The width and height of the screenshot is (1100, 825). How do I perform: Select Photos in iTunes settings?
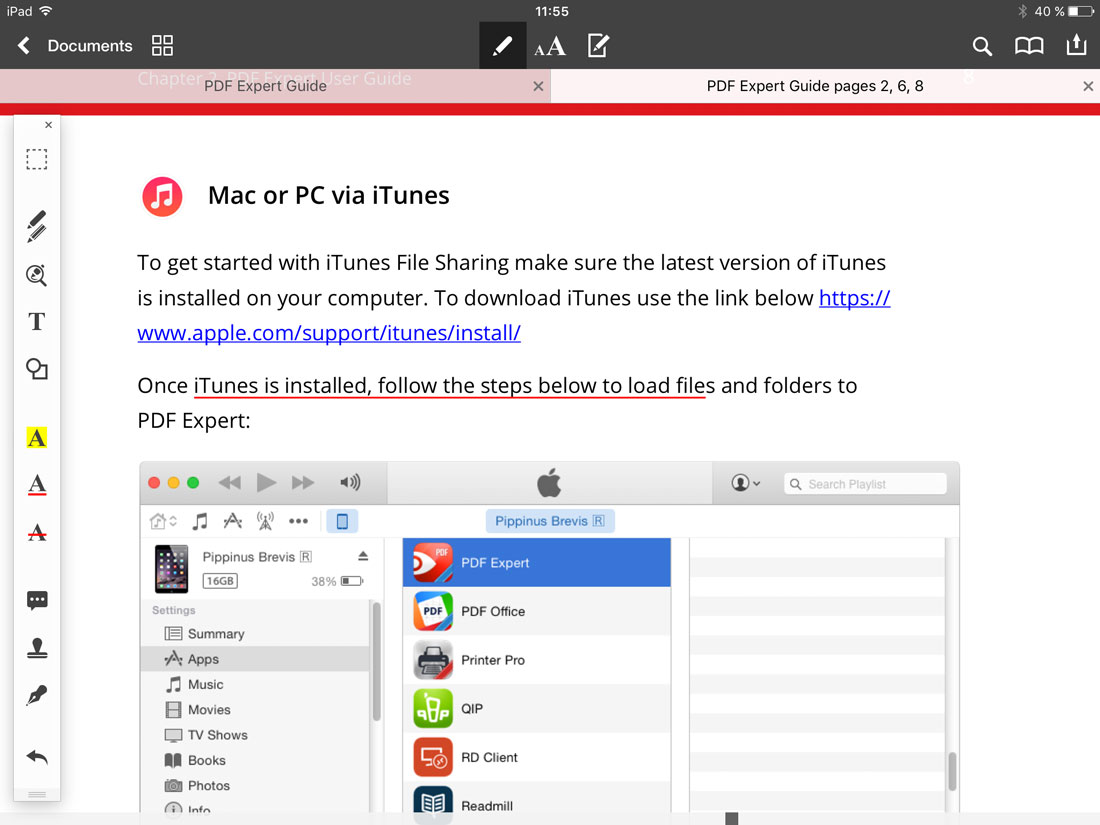click(x=256, y=785)
